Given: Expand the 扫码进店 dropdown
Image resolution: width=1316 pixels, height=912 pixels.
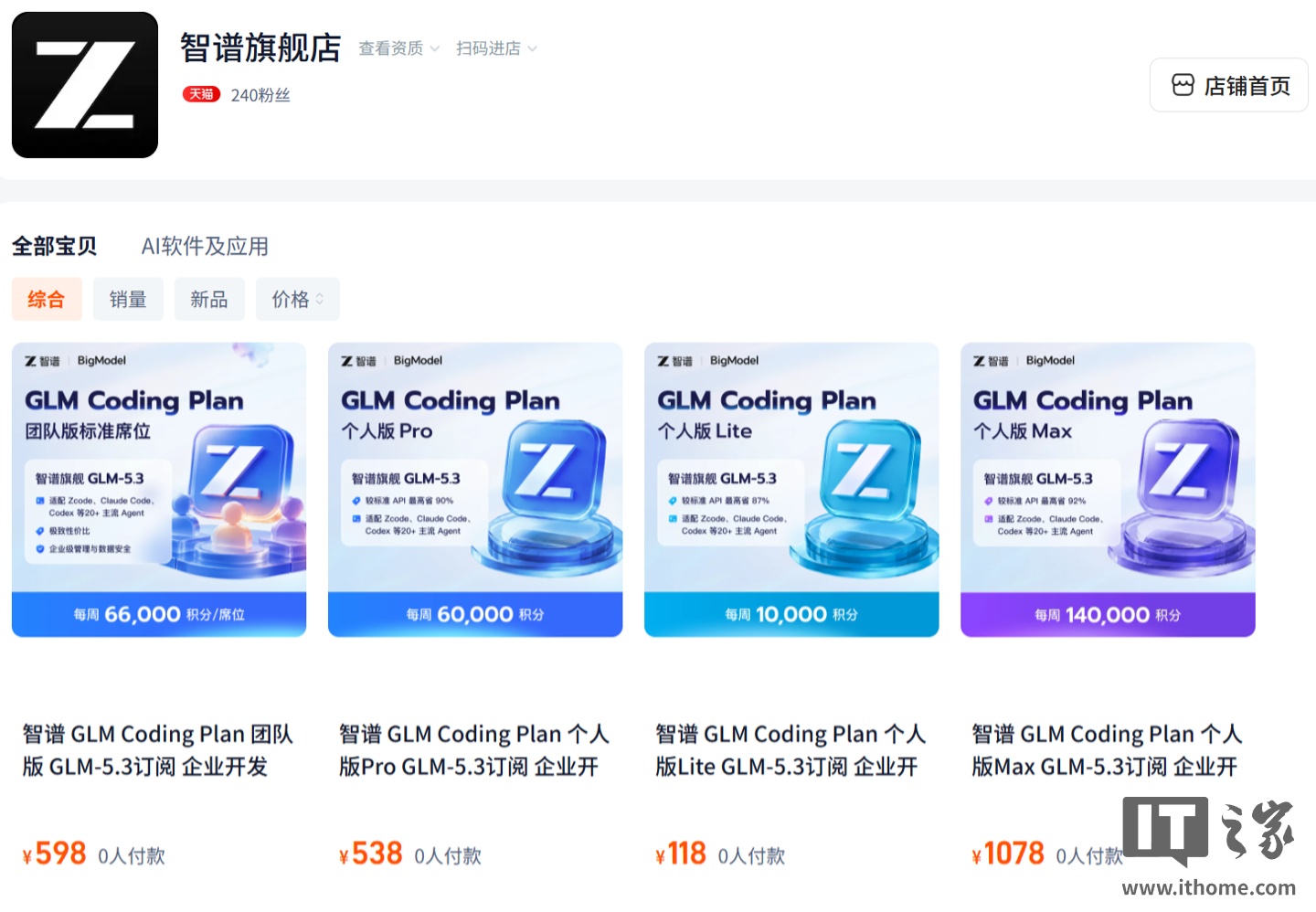Looking at the screenshot, I should (x=496, y=48).
